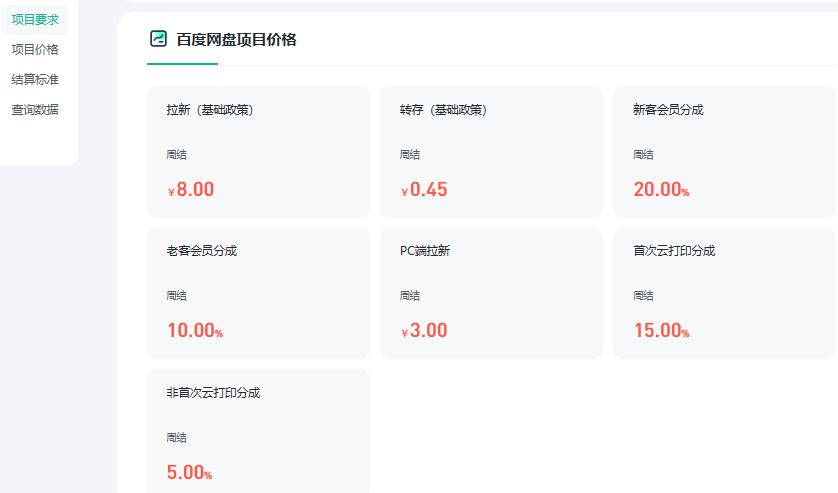Select the 非首次云打印分成 card title

[x=213, y=393]
